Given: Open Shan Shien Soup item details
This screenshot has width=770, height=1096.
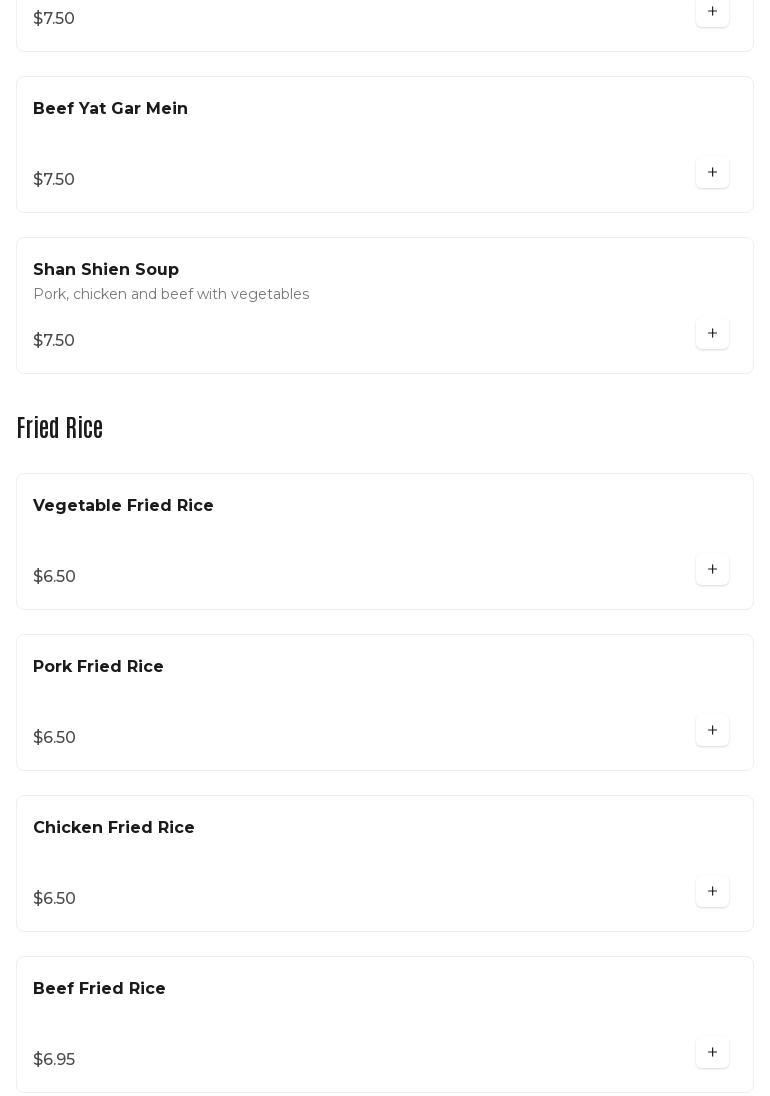Looking at the screenshot, I should coord(106,270).
